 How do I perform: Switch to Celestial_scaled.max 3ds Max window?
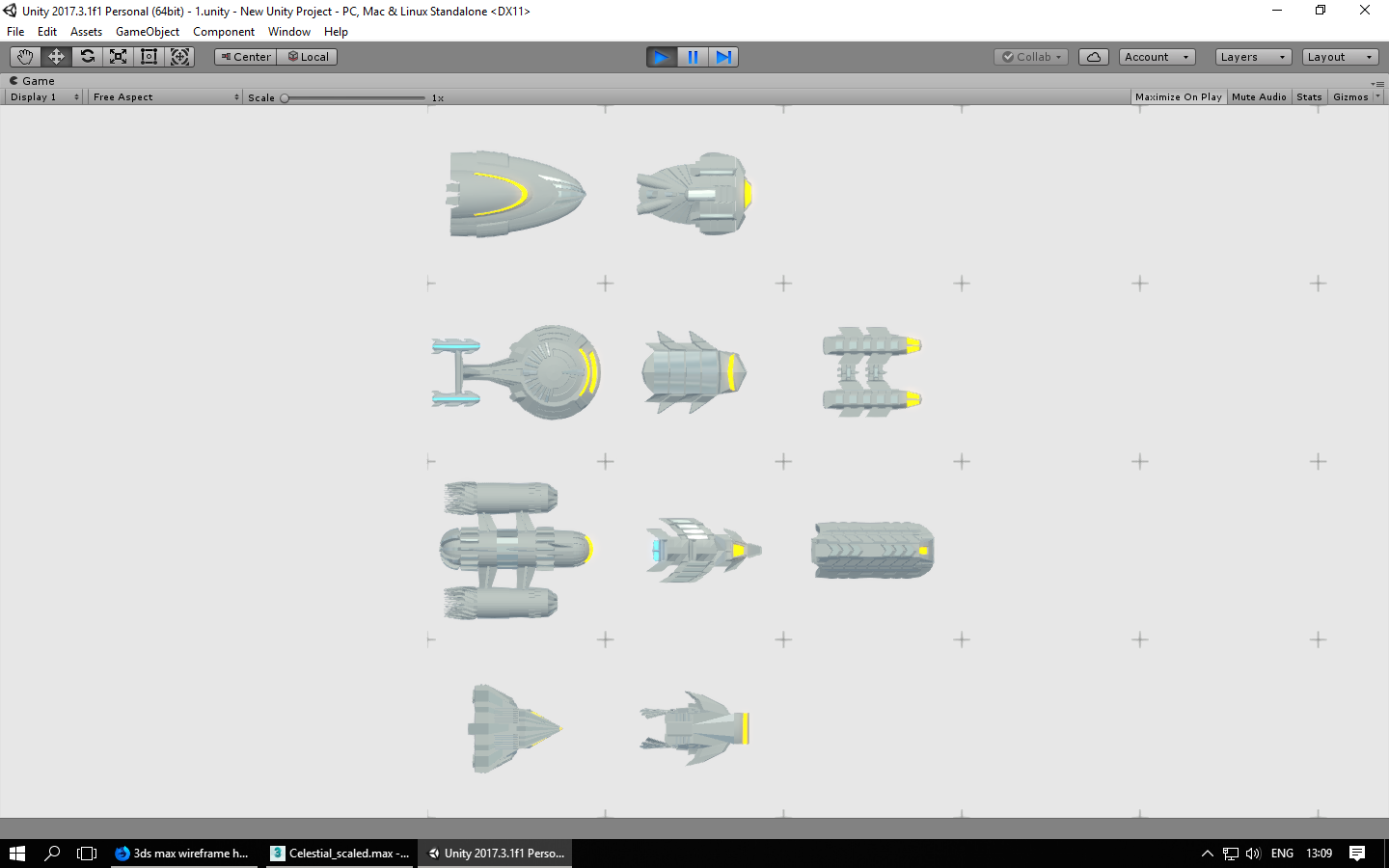[x=340, y=854]
